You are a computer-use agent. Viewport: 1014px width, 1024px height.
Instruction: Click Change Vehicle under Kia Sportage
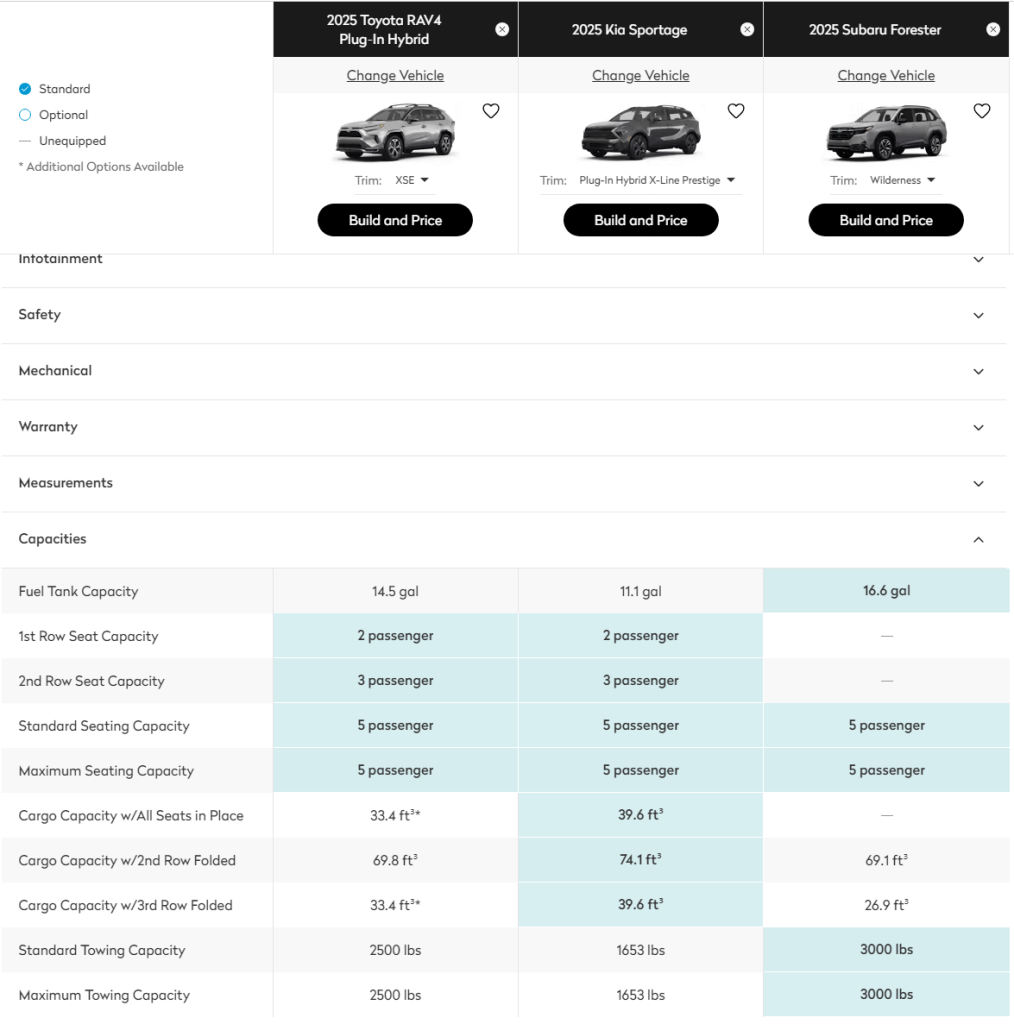(x=641, y=76)
